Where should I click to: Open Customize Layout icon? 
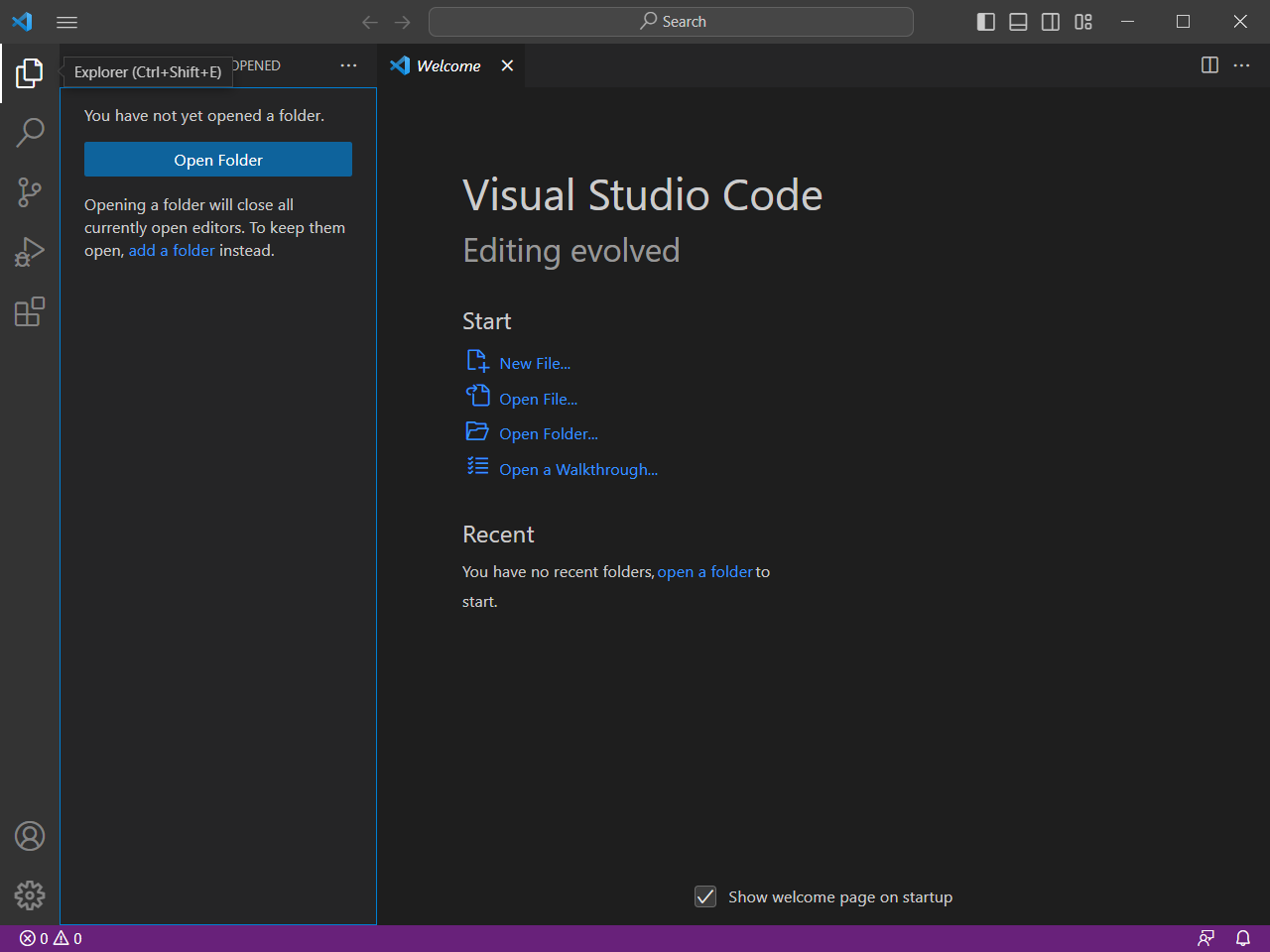[x=1083, y=22]
